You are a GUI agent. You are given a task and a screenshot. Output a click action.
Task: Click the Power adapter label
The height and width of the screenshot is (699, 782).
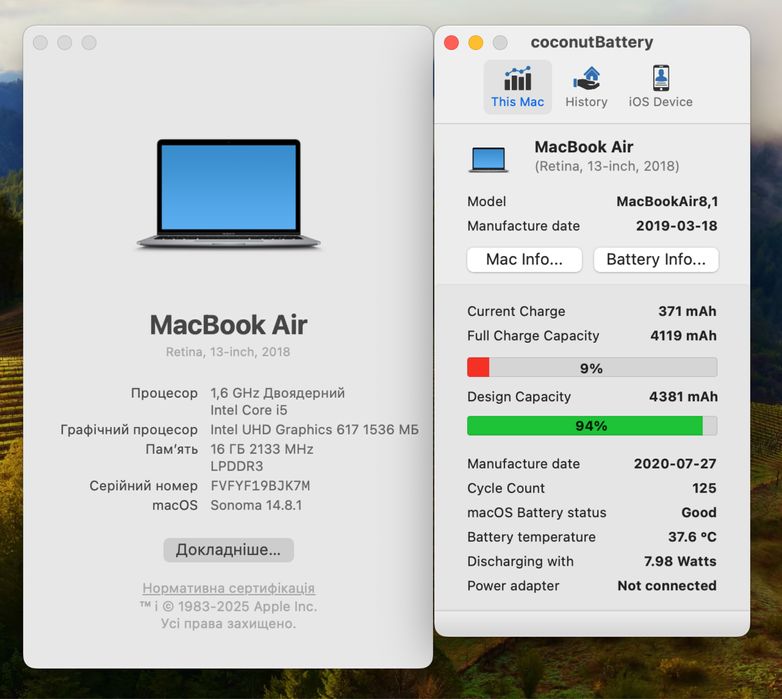pos(513,586)
